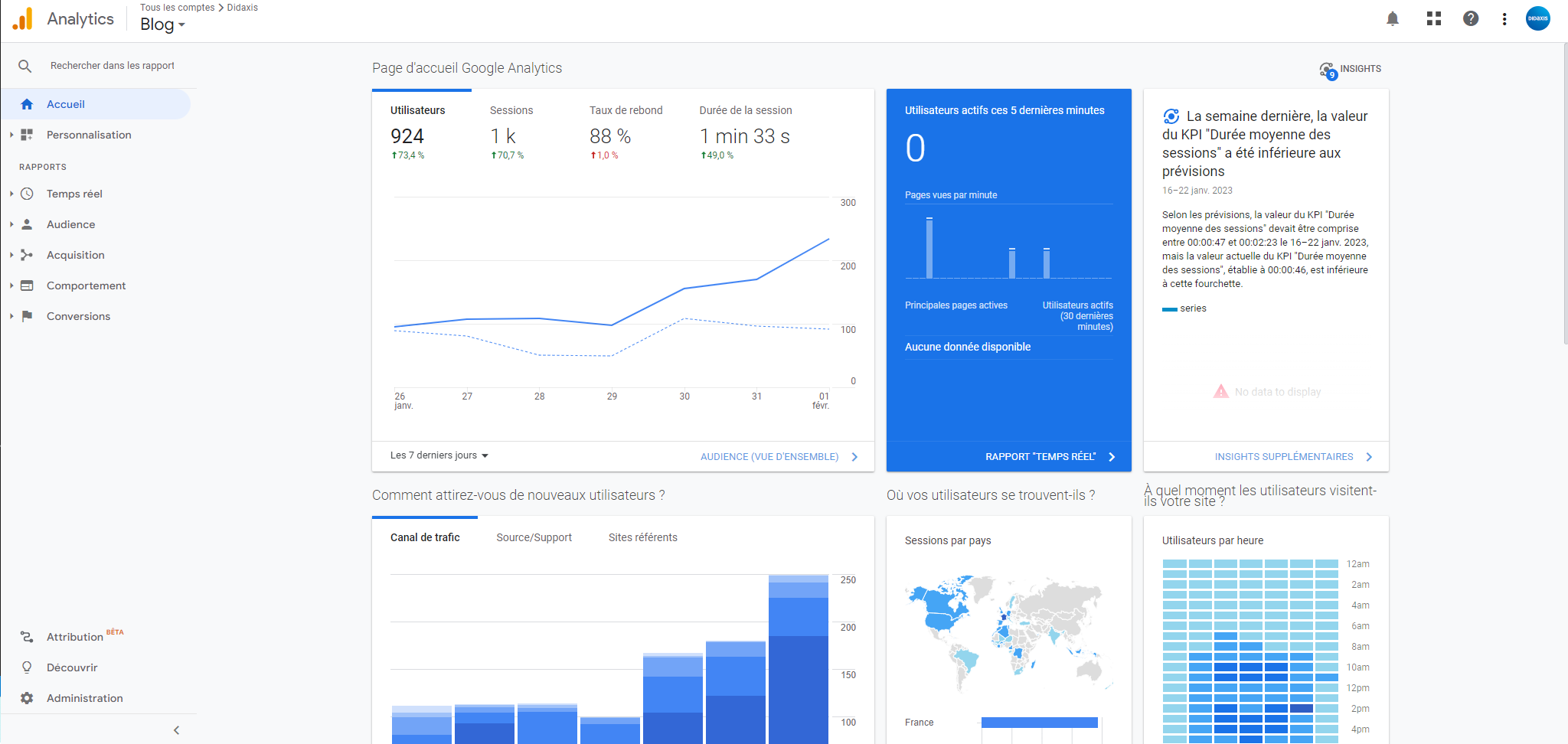Click the Didaxis account avatar
The image size is (1568, 744).
[1537, 18]
